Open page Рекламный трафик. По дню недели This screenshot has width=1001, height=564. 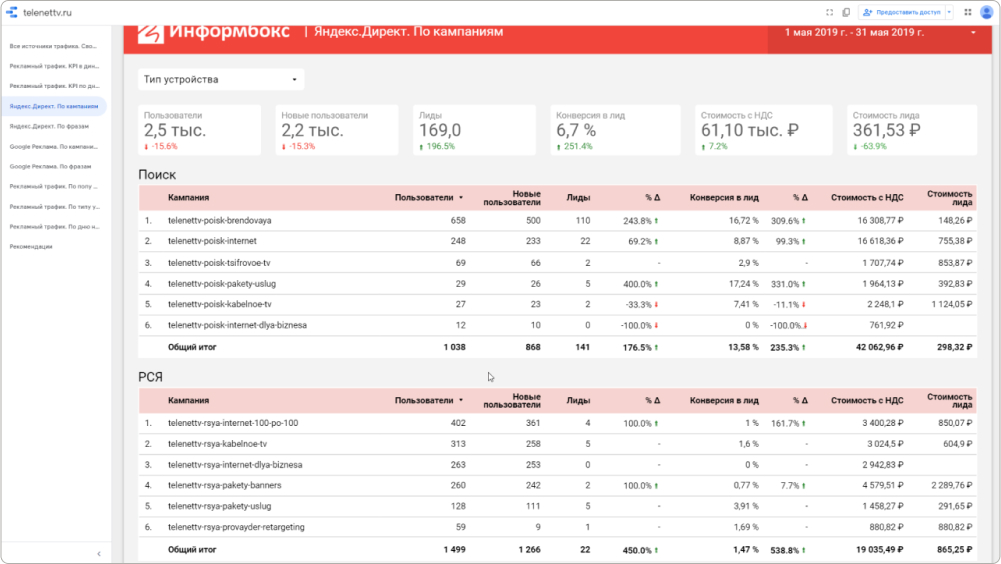pos(54,226)
